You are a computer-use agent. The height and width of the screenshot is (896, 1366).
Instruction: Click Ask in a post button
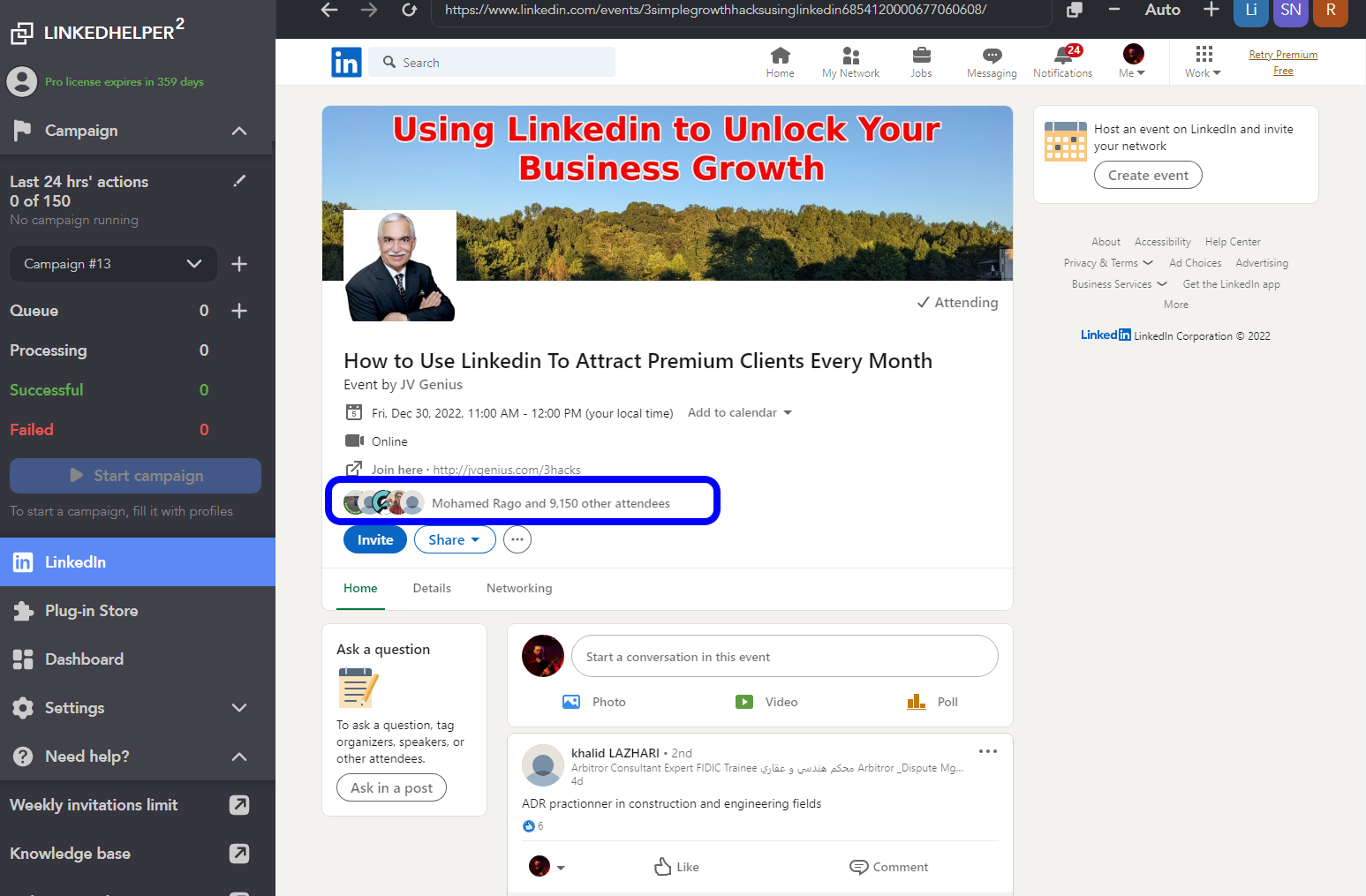pos(391,787)
